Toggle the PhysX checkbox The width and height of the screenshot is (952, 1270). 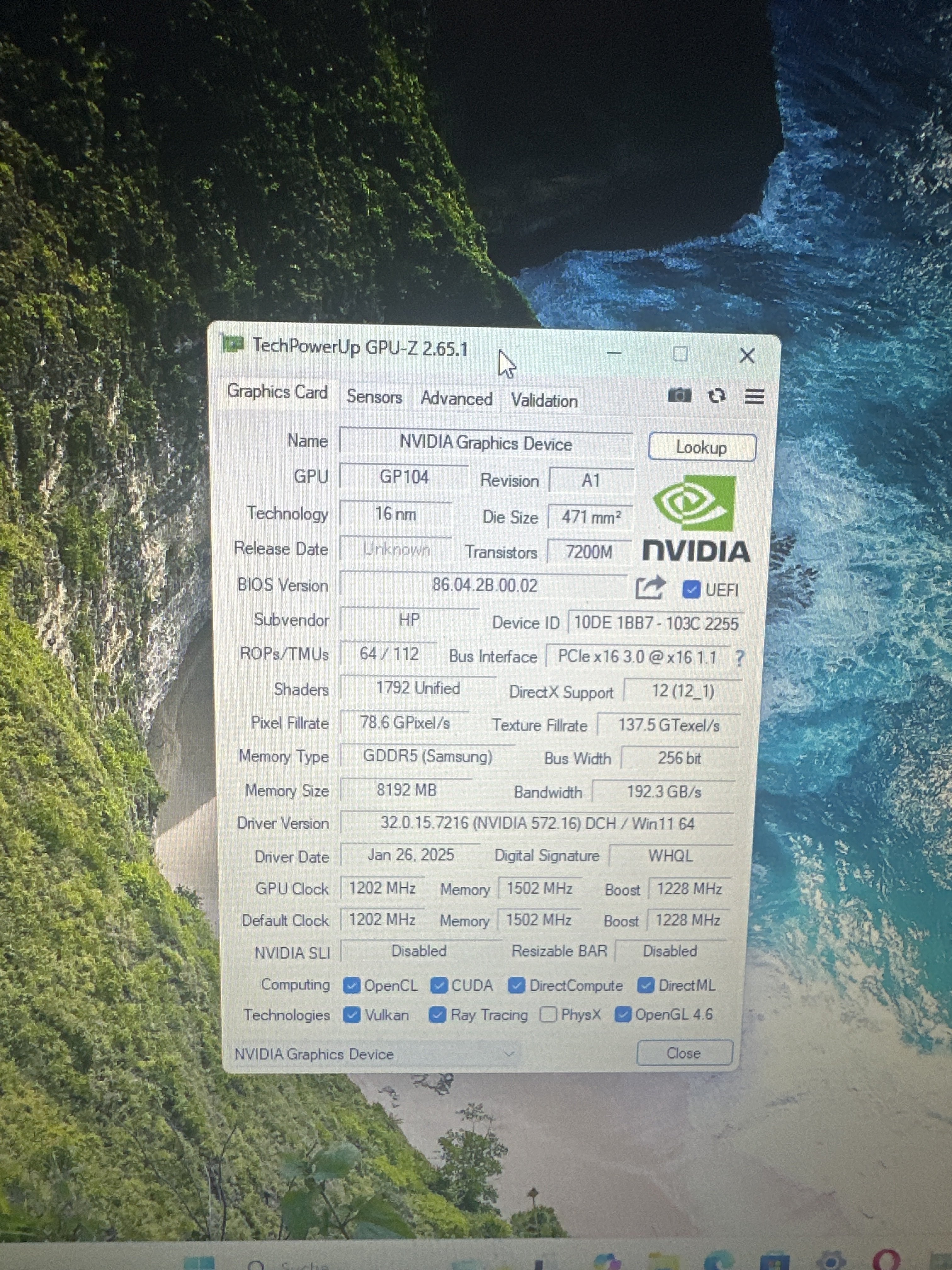click(548, 1015)
